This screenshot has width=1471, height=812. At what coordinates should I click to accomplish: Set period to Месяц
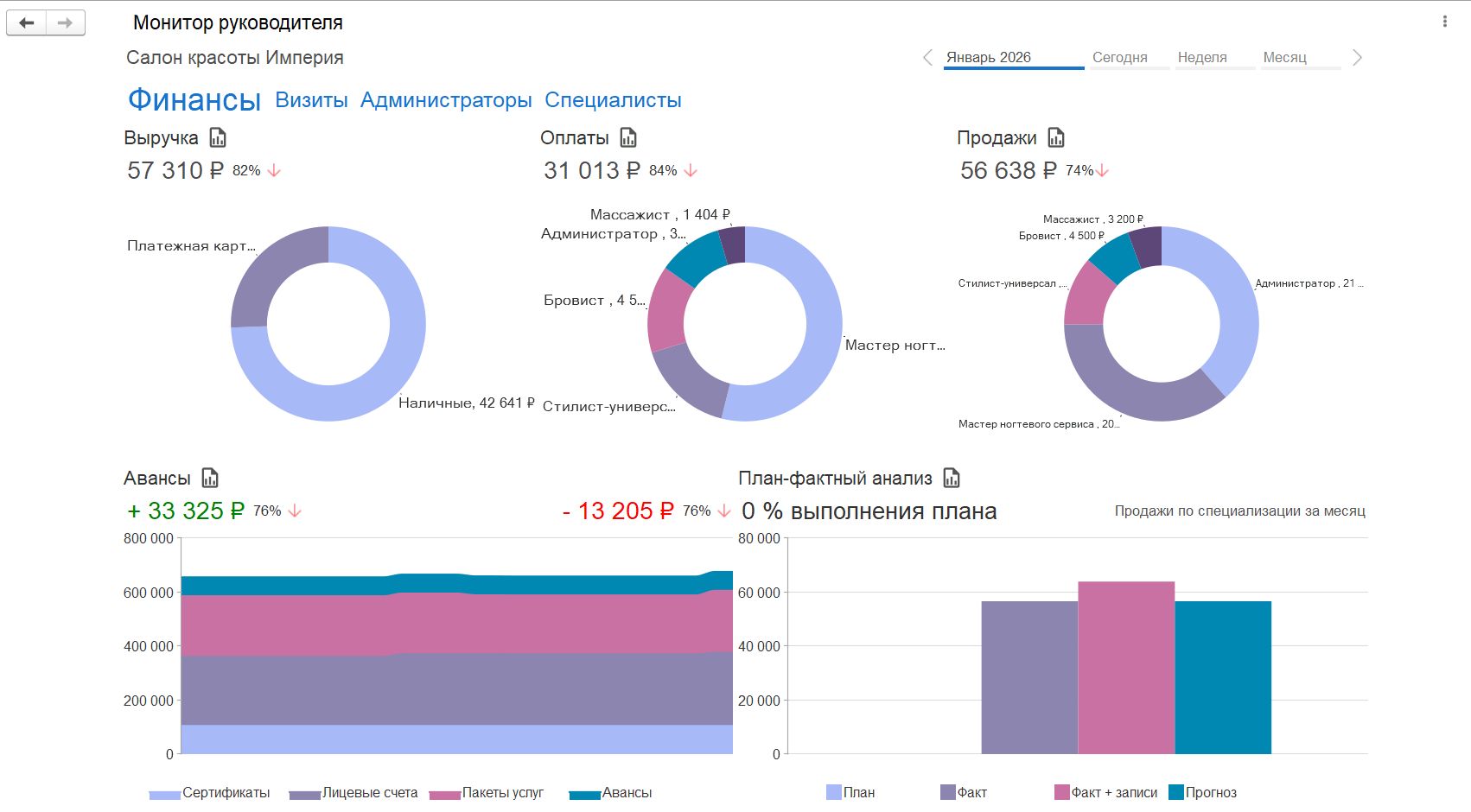click(x=1284, y=58)
